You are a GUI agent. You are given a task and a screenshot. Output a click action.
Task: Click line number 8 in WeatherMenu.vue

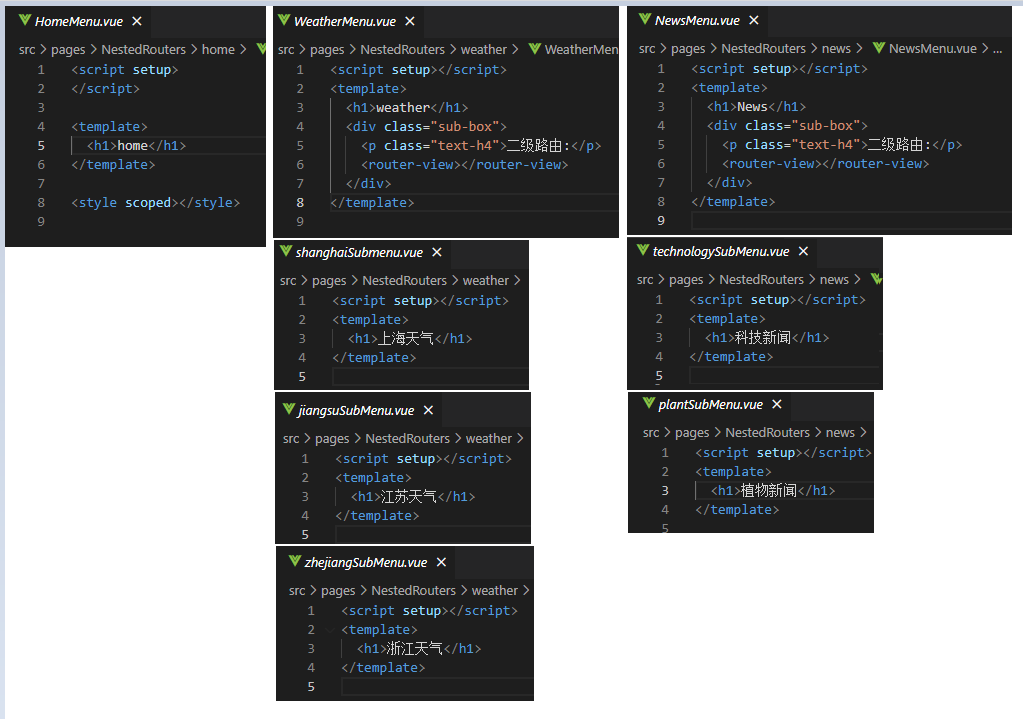pyautogui.click(x=300, y=203)
